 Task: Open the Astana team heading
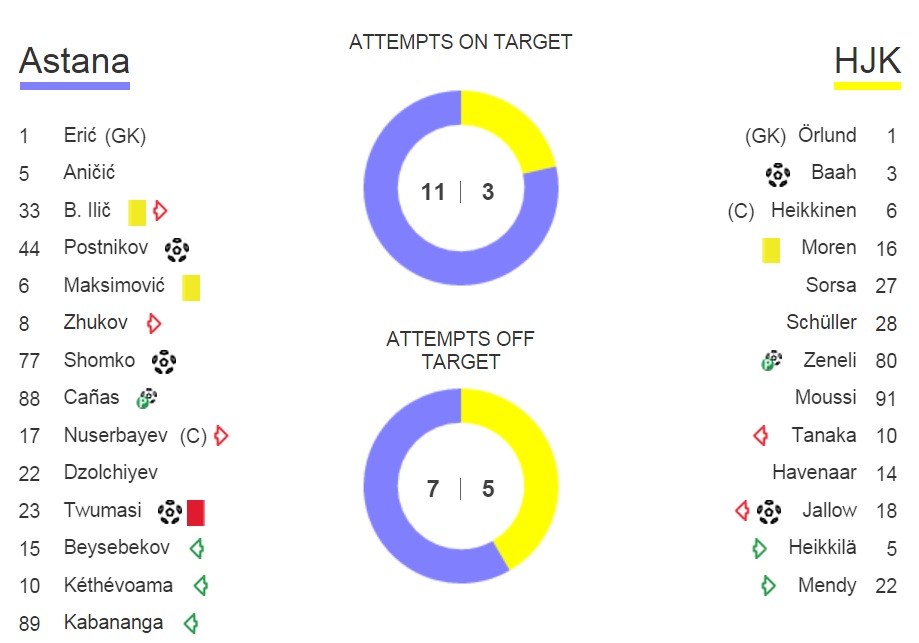[74, 60]
